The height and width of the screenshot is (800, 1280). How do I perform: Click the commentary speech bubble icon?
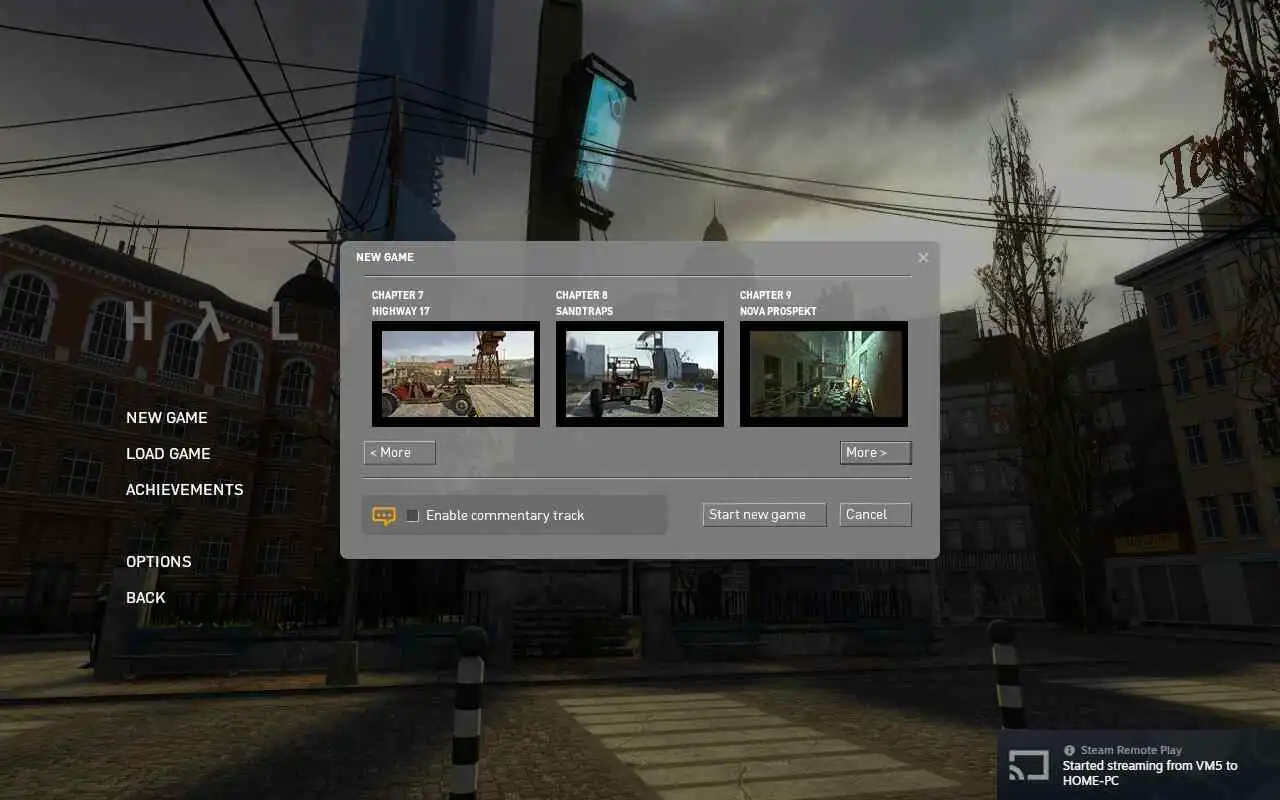tap(384, 516)
